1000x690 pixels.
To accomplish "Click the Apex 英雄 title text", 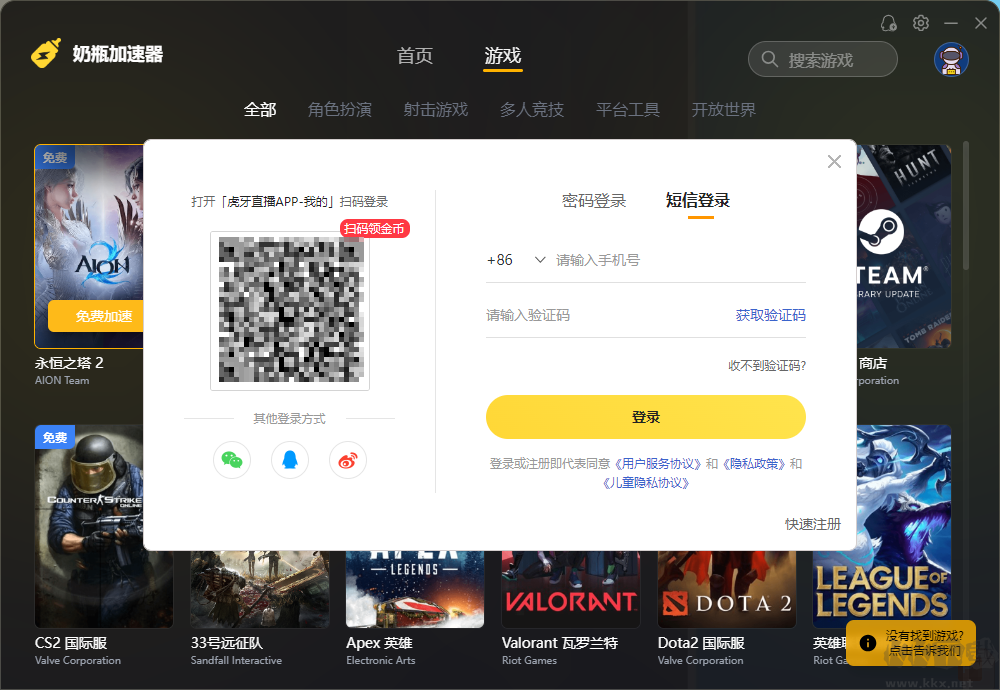I will [x=379, y=643].
